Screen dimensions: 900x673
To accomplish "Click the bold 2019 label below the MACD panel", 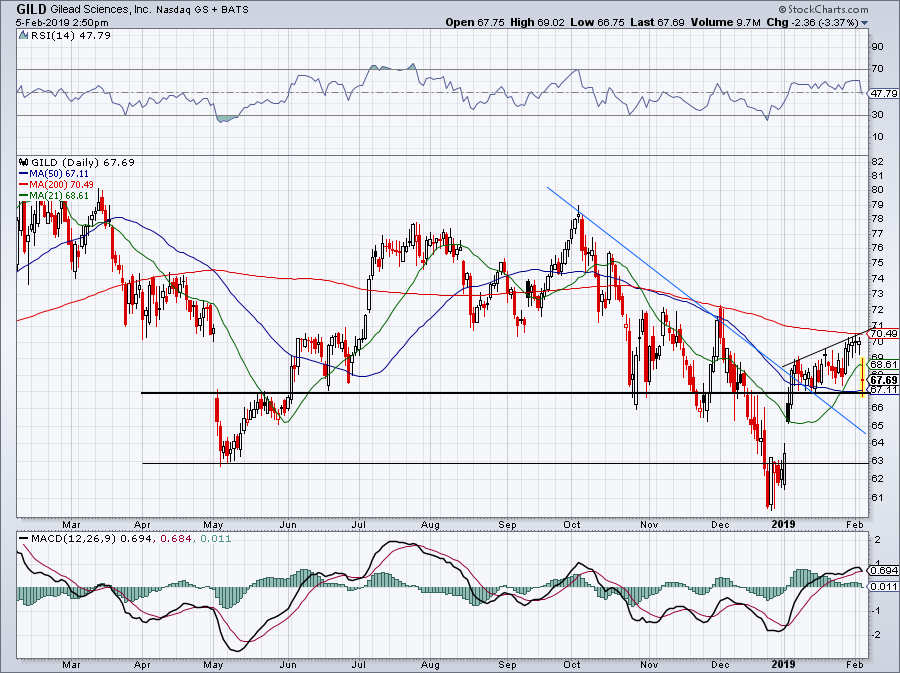I will point(783,664).
